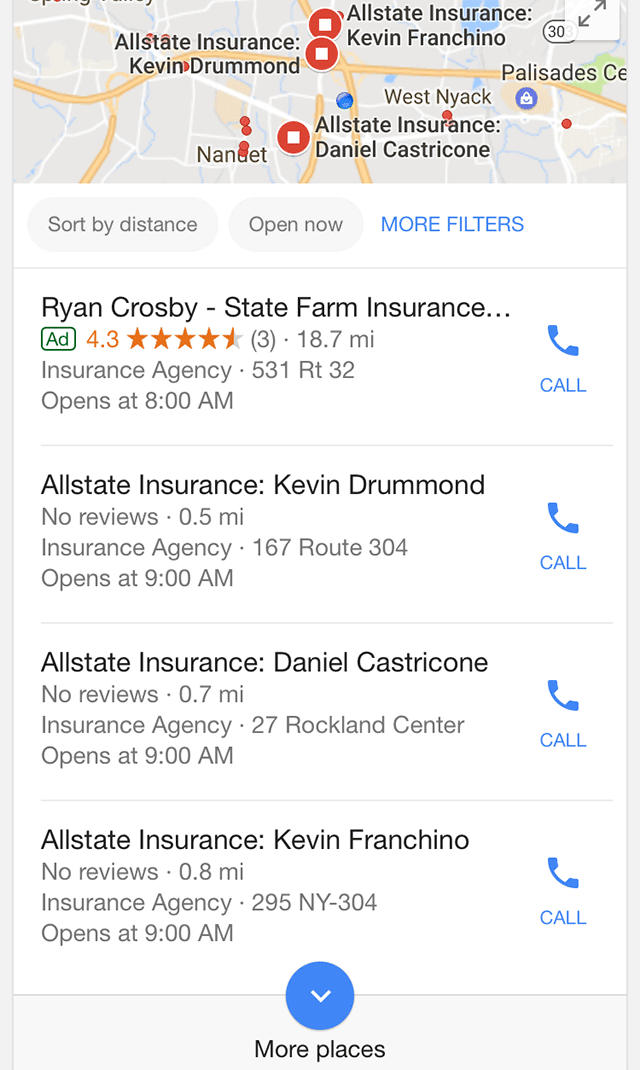The width and height of the screenshot is (640, 1070).
Task: Tap call icon for Daniel Castricone
Action: (563, 696)
